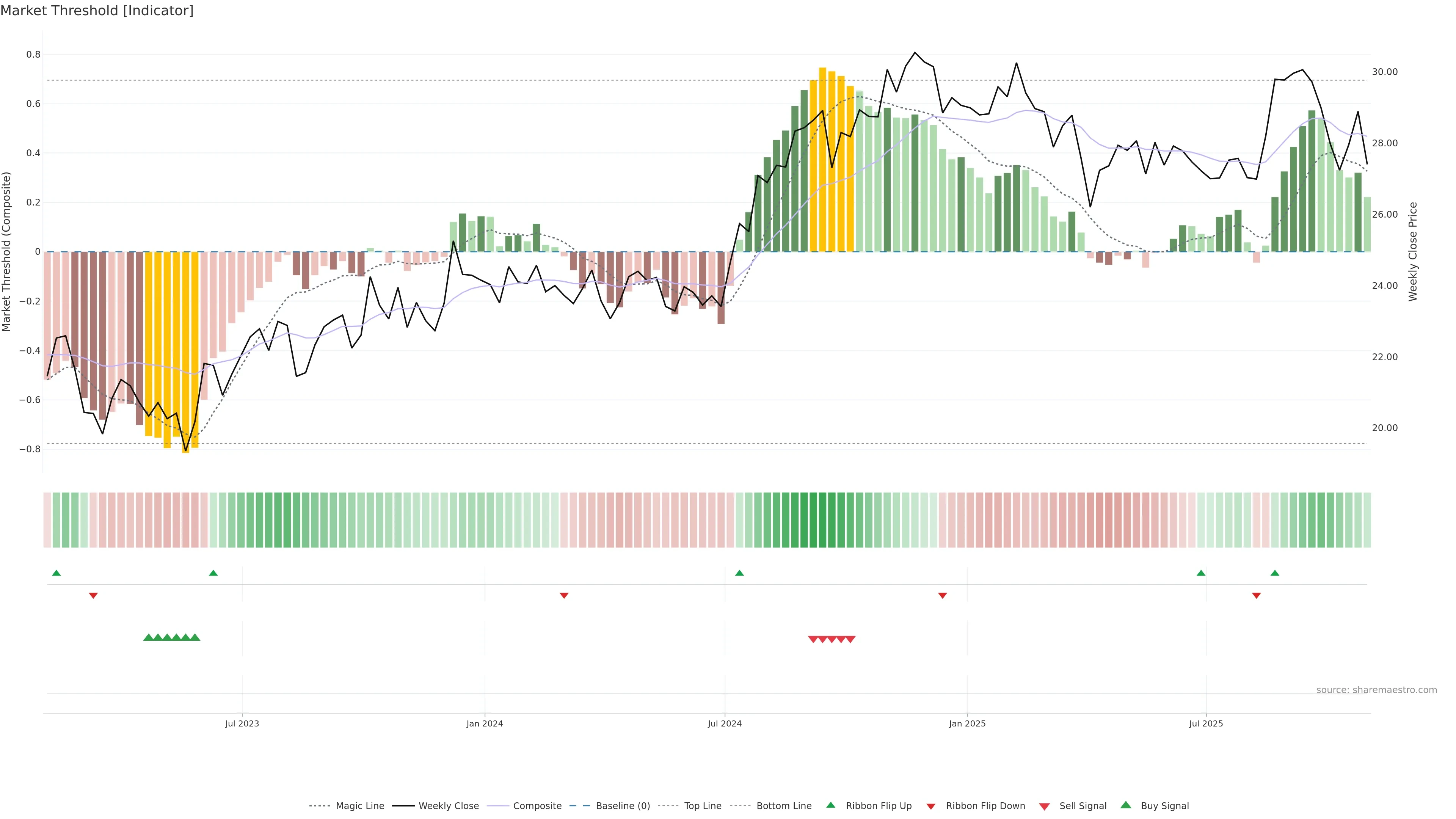Click the Ribbon Flip Up legend triangle icon

point(830,805)
